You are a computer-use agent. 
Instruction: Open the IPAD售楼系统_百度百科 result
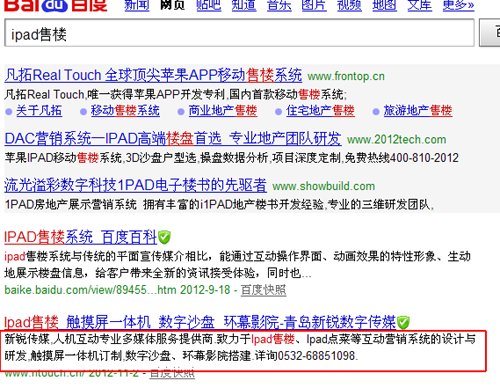[x=80, y=237]
